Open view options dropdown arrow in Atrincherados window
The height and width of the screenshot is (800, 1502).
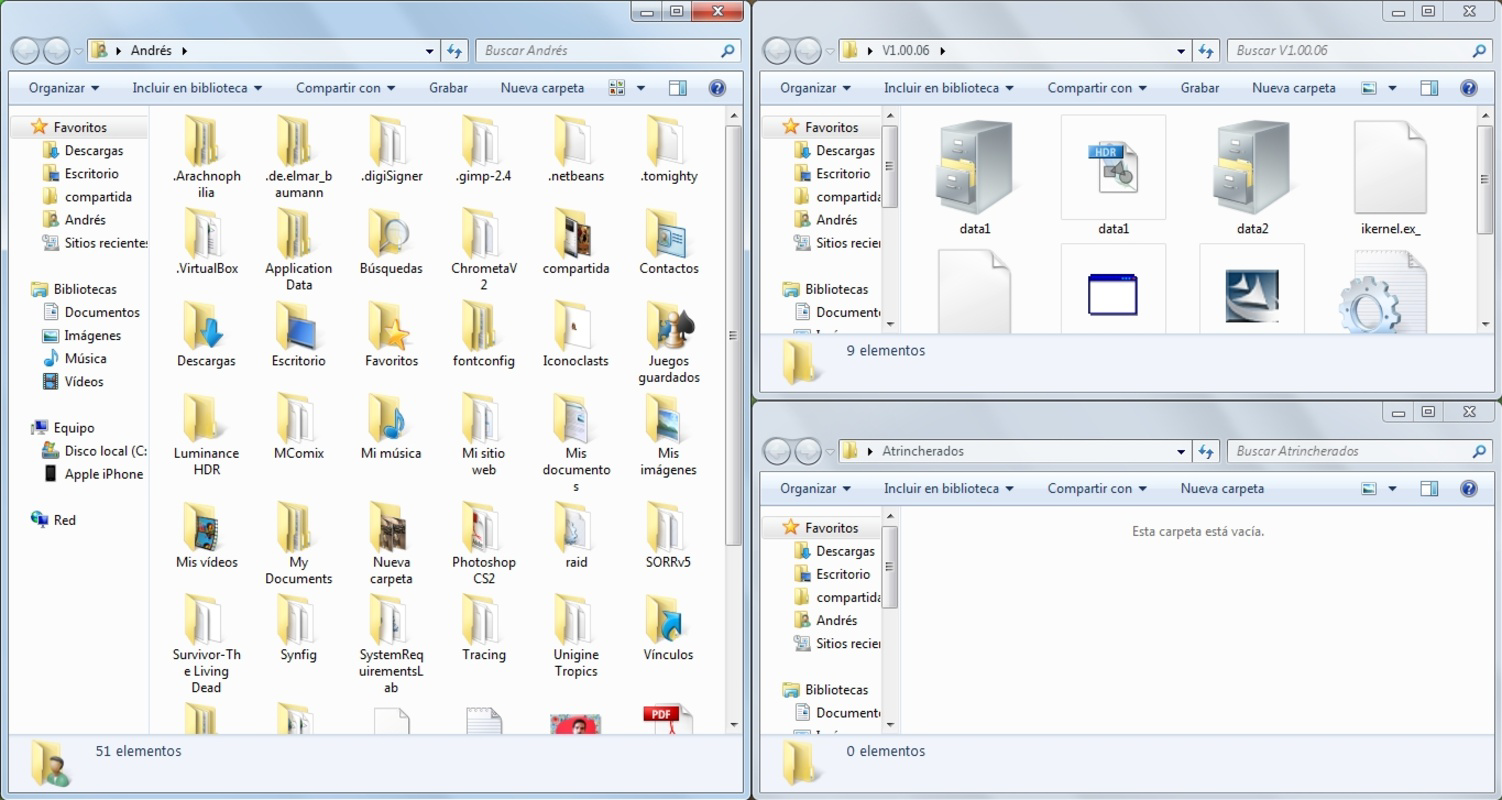[x=1392, y=489]
